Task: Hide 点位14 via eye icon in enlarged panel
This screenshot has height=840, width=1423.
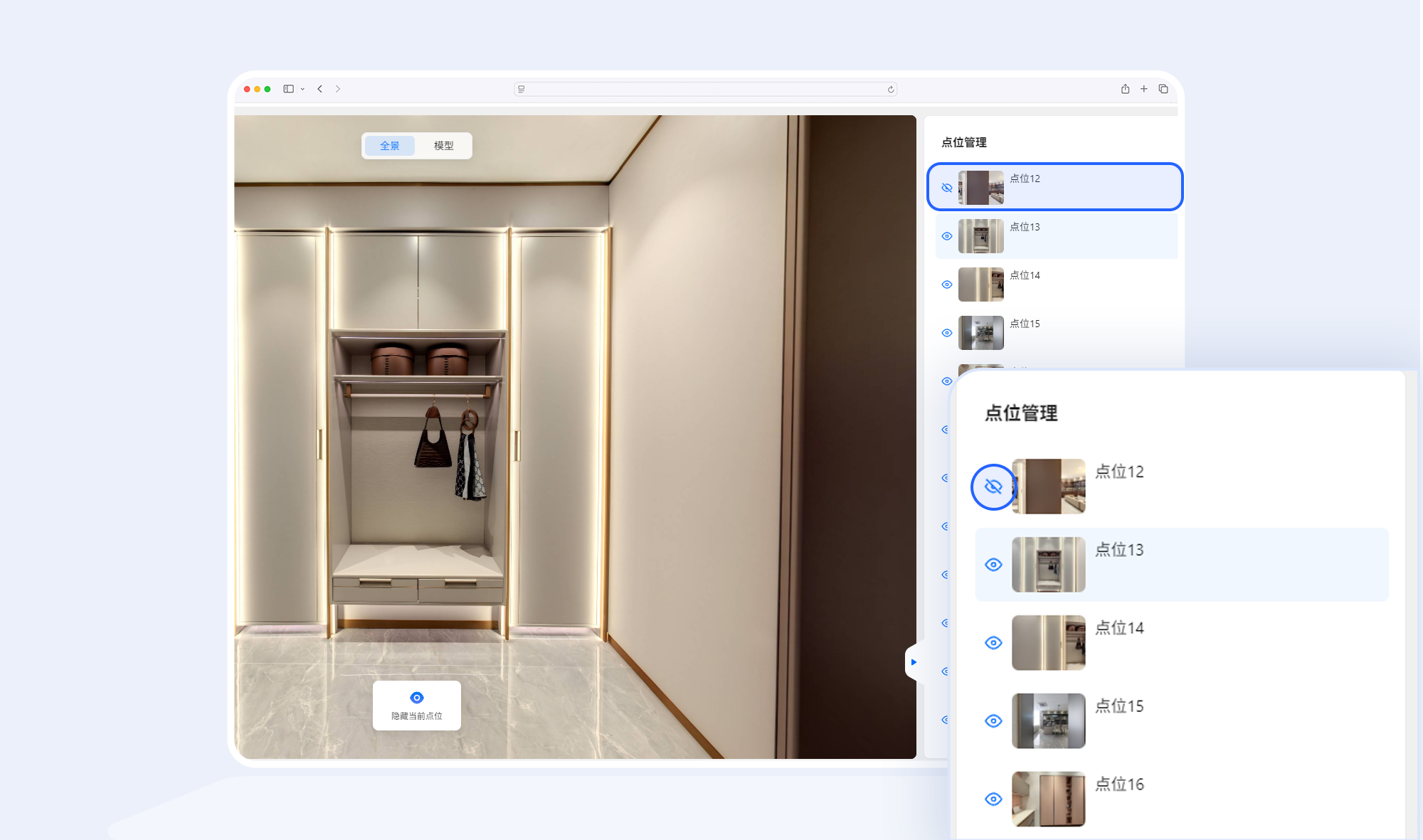Action: click(993, 643)
